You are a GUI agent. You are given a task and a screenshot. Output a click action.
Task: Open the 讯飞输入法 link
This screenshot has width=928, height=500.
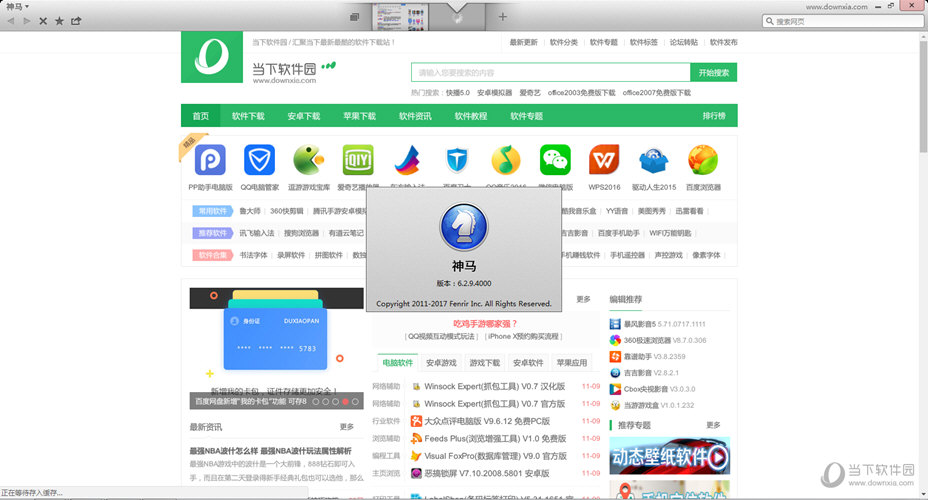(x=257, y=233)
